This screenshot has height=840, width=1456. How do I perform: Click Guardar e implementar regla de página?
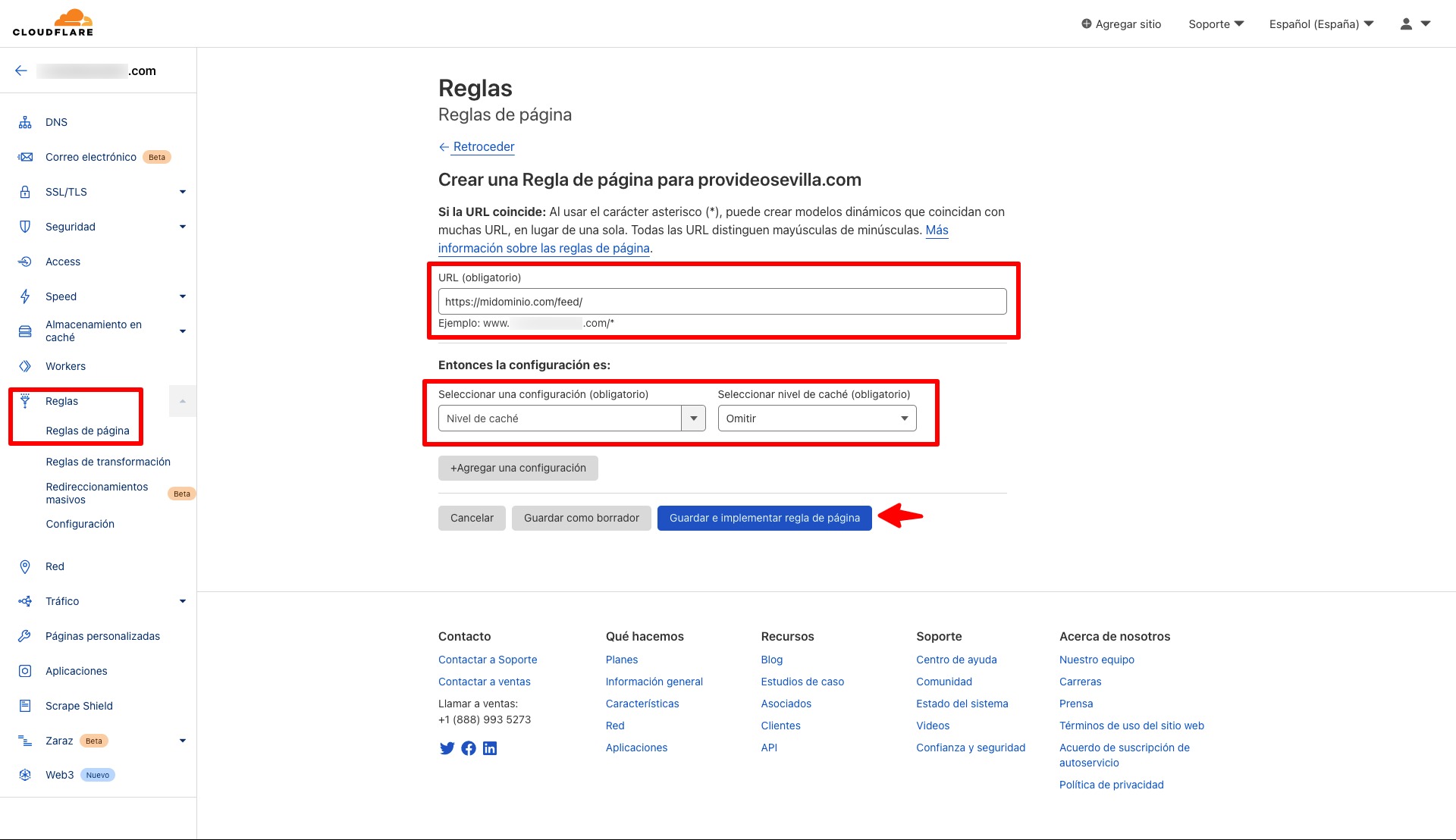(x=764, y=518)
